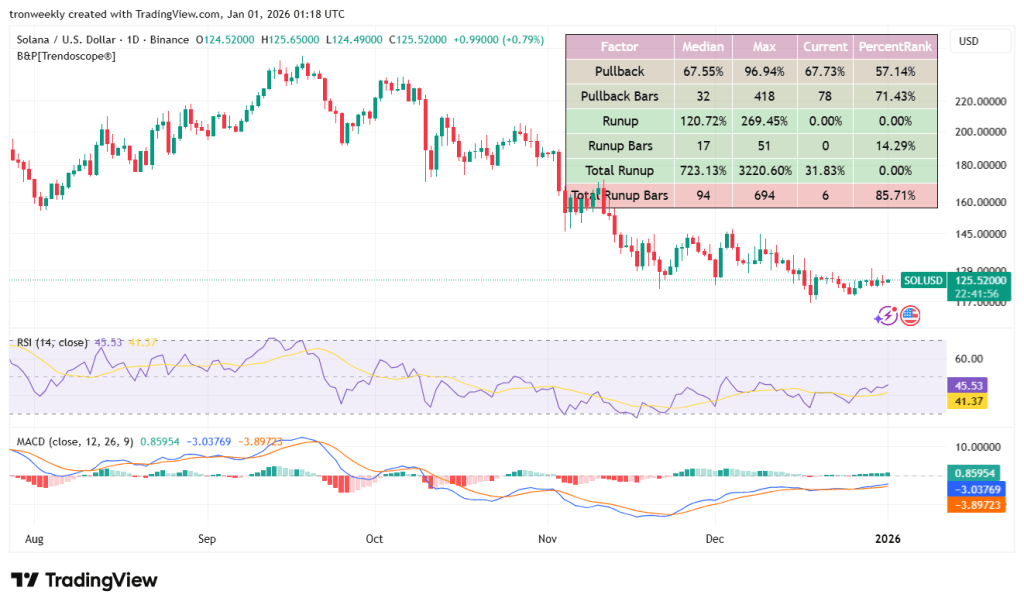Click the Runup max 269.45% cell

tap(764, 121)
